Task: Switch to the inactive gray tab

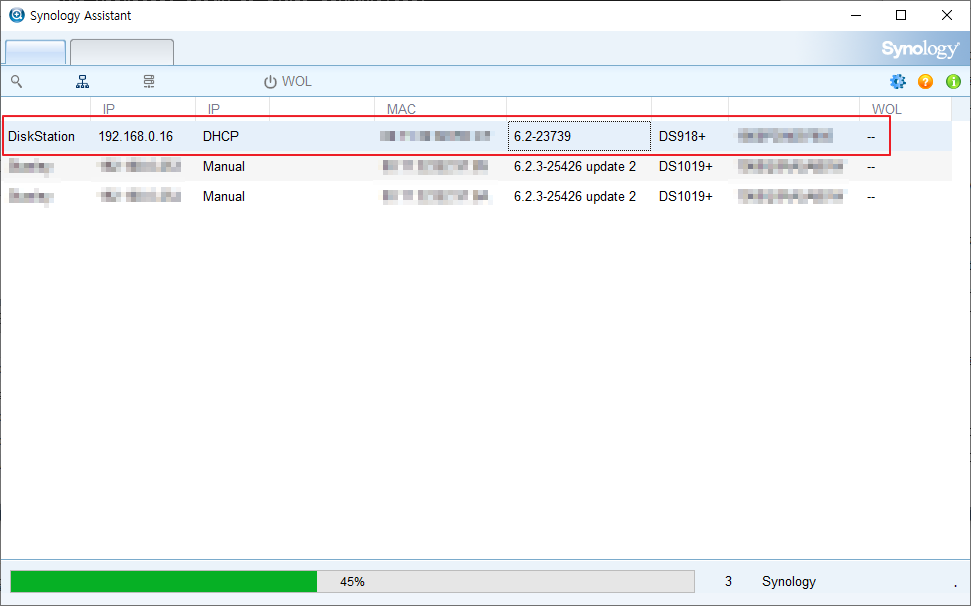Action: coord(122,52)
